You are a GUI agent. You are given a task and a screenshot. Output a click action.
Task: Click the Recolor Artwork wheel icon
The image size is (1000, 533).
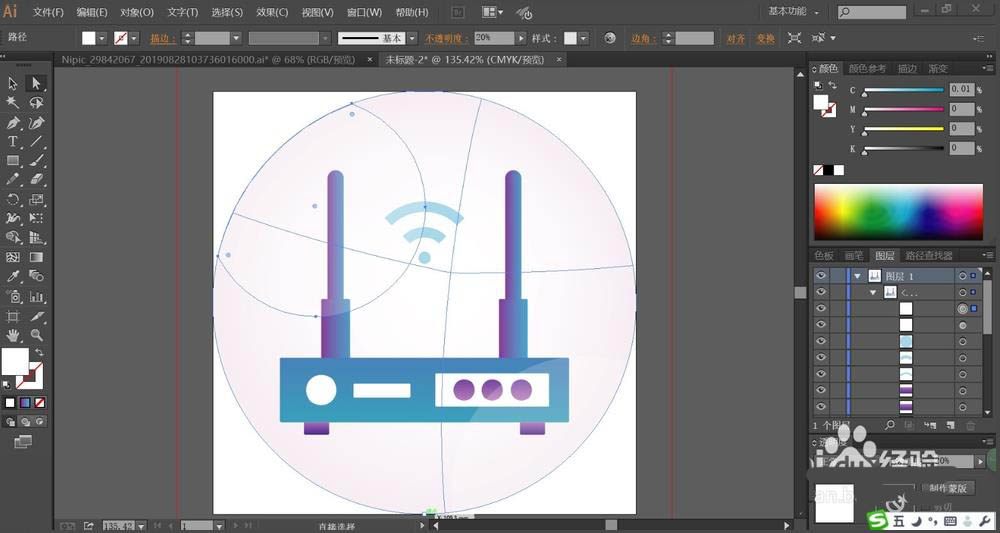pos(610,38)
